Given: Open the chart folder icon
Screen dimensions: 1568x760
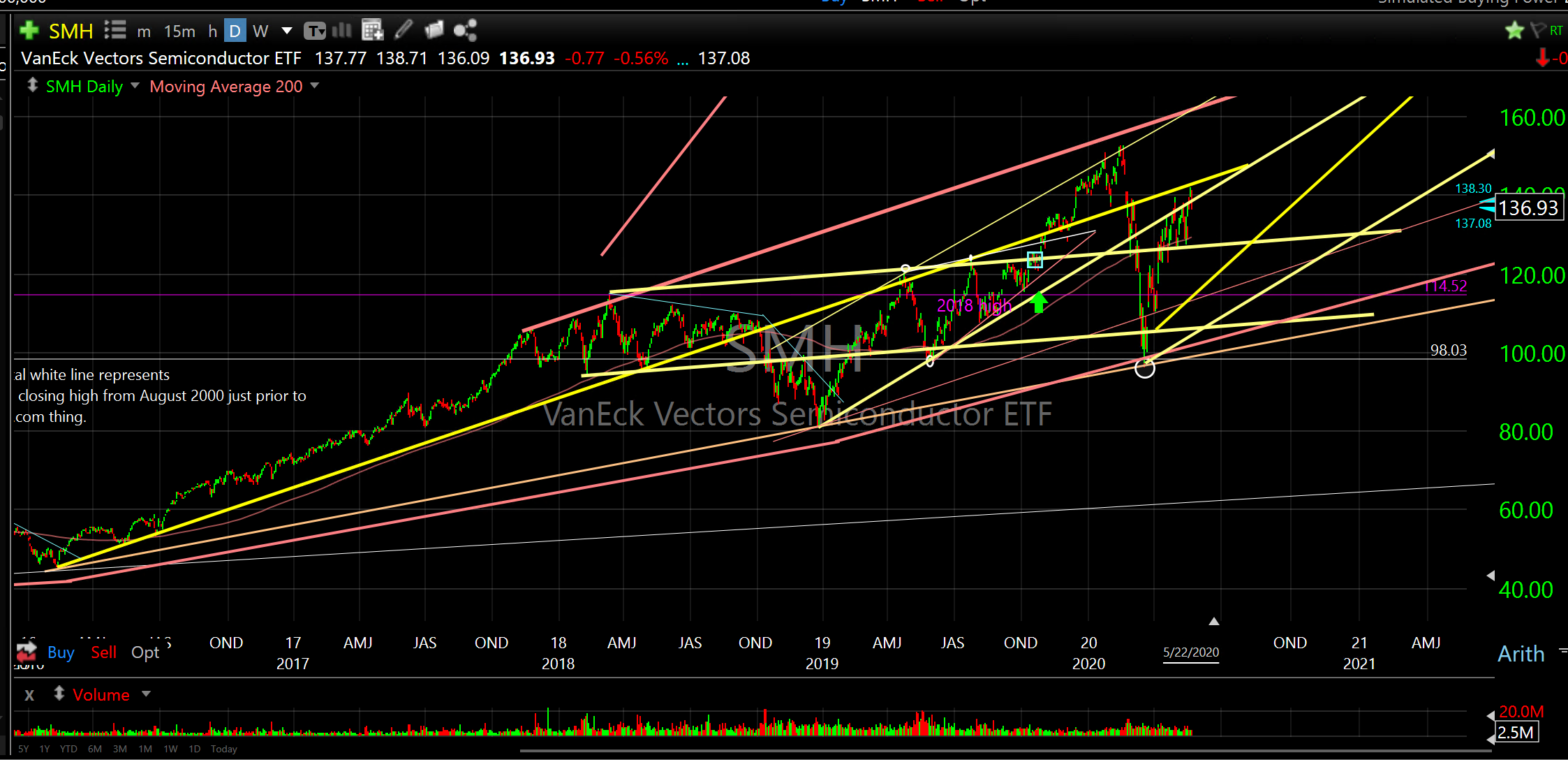Looking at the screenshot, I should coord(434,29).
